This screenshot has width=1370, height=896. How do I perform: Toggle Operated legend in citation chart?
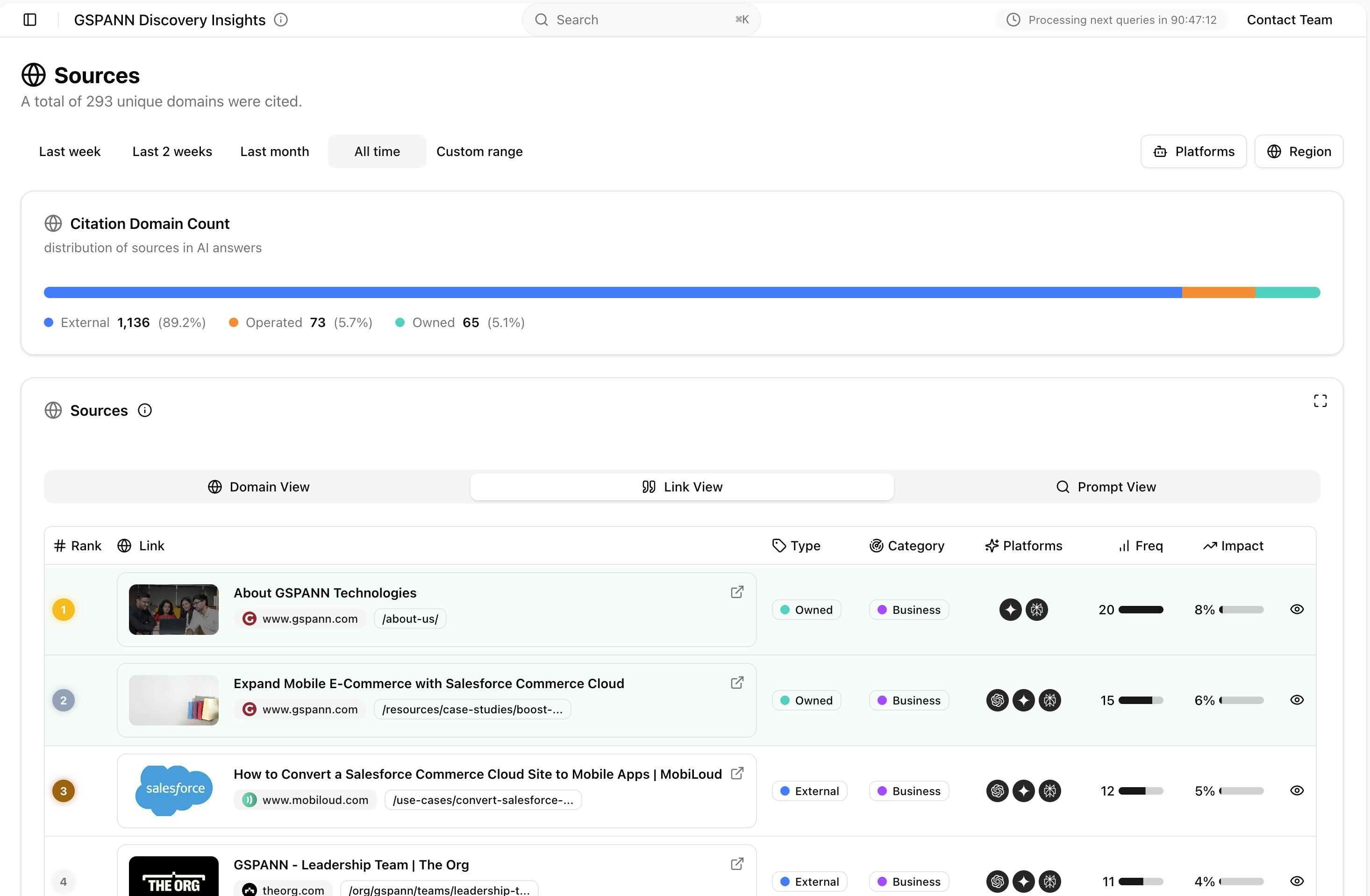(x=300, y=322)
